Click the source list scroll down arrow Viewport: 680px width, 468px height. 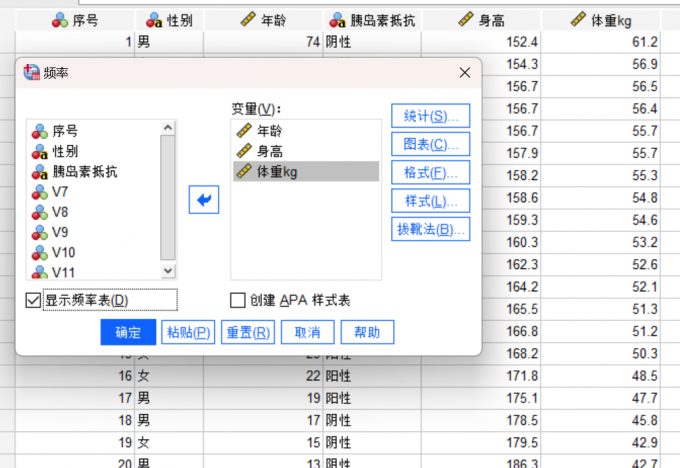[168, 271]
